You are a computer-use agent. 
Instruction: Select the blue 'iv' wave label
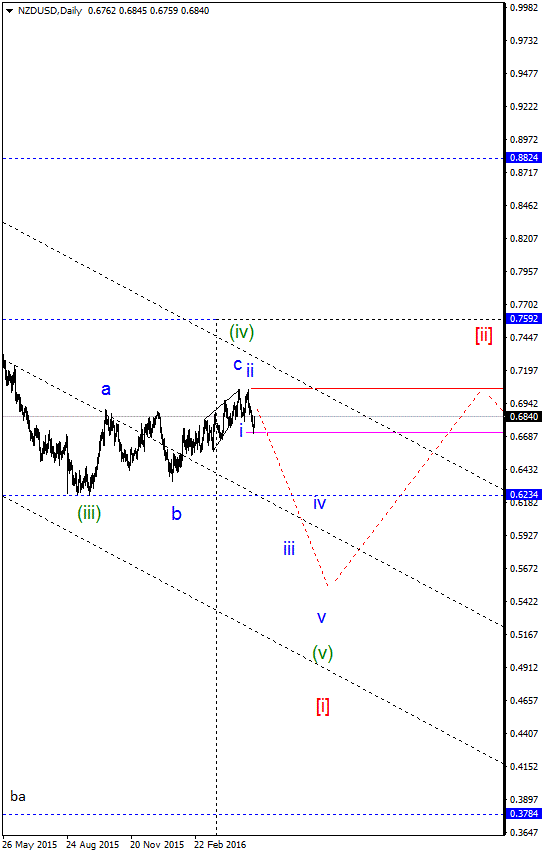pos(320,503)
